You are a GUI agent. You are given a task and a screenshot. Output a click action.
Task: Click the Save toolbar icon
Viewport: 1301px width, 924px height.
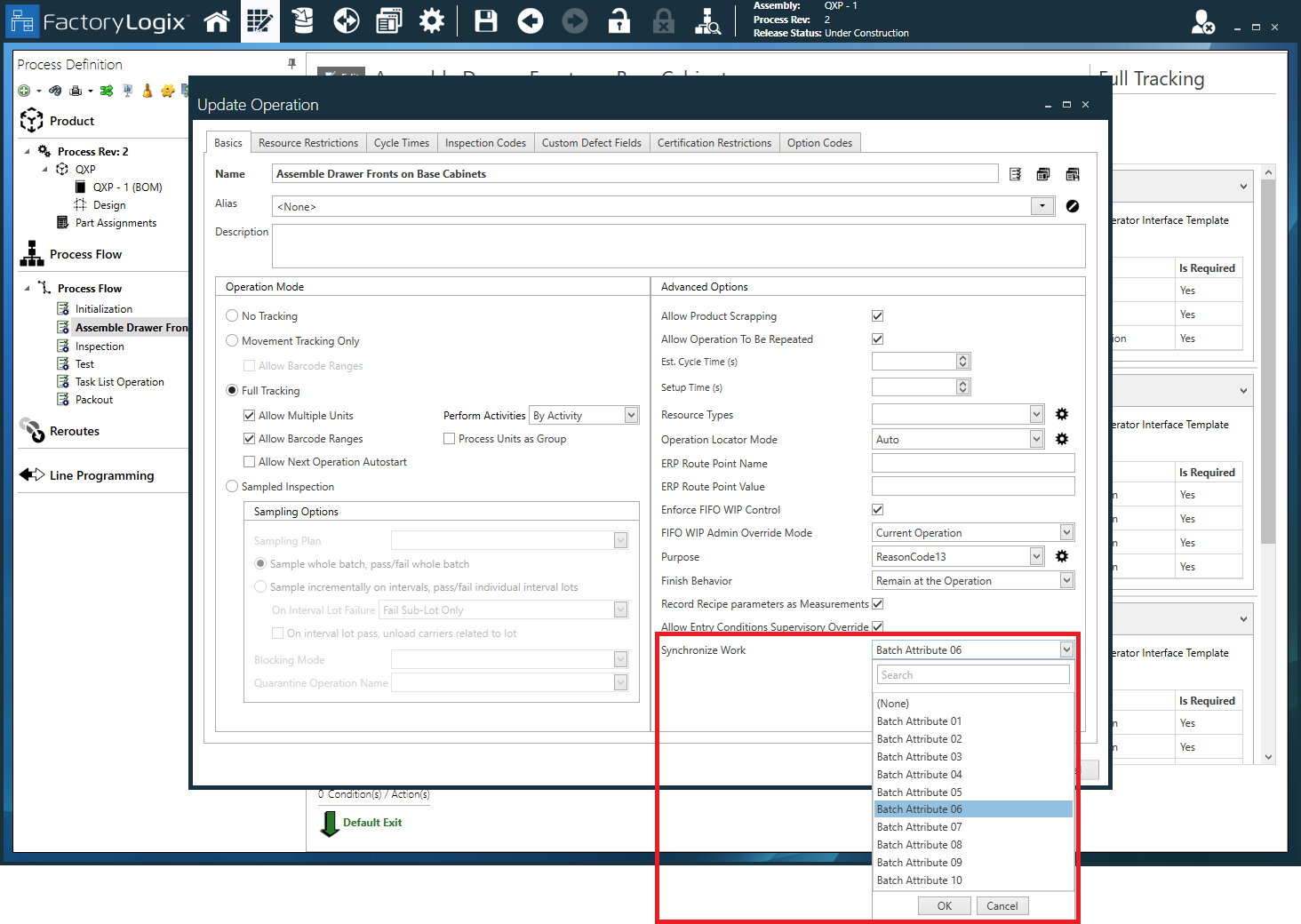[x=485, y=20]
